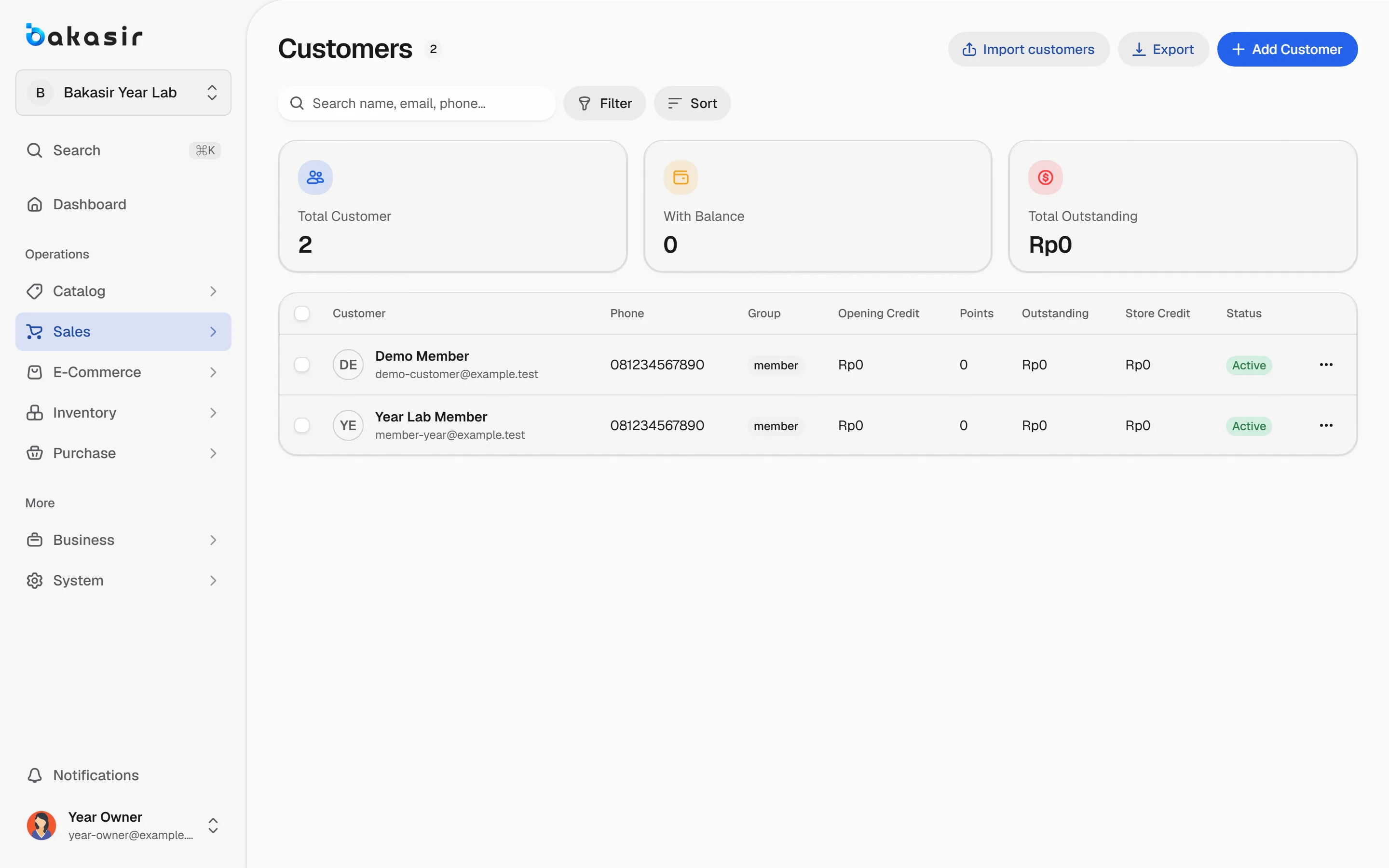Click the YE avatar of Year Lab Member
This screenshot has height=868, width=1389.
click(x=348, y=425)
